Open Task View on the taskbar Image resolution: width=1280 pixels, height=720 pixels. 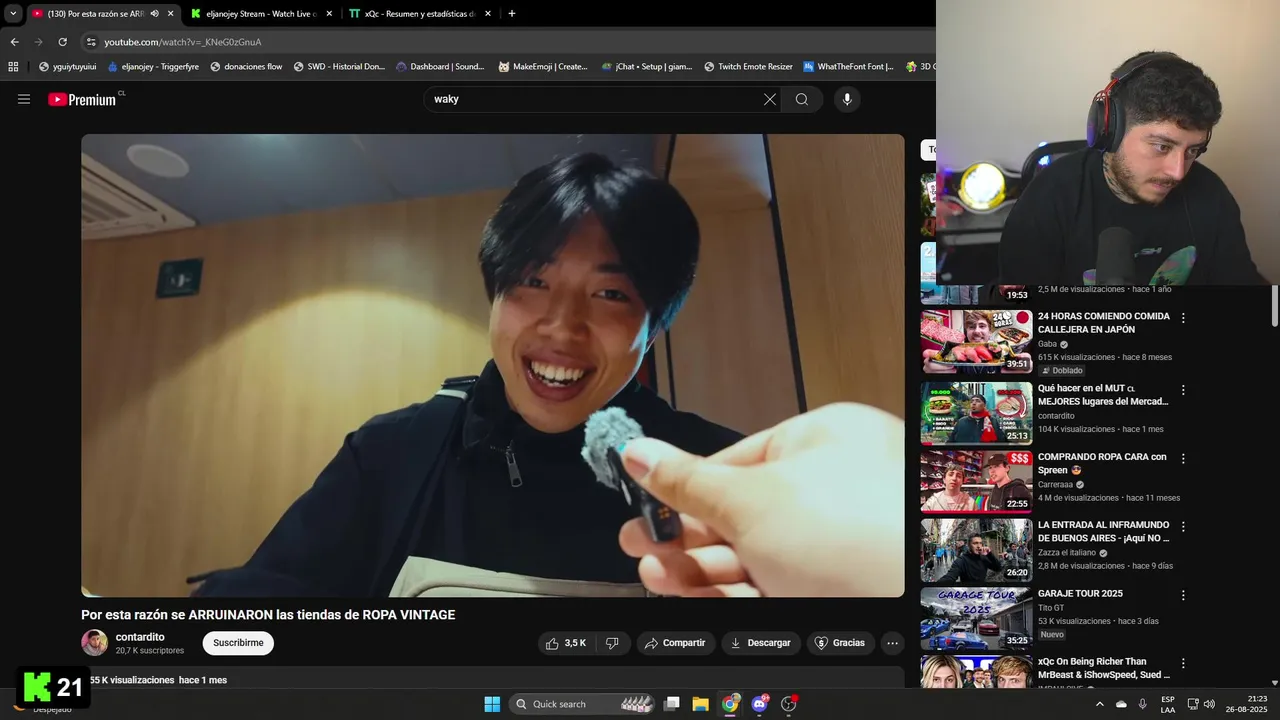(672, 704)
